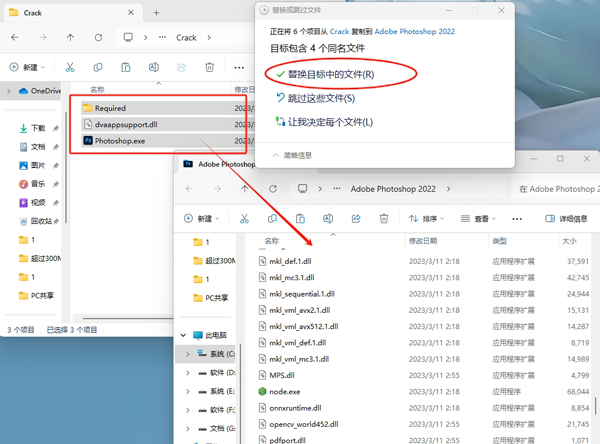This screenshot has width=600, height=444.
Task: Click PC monitor icon in Crack address bar
Action: pos(128,38)
